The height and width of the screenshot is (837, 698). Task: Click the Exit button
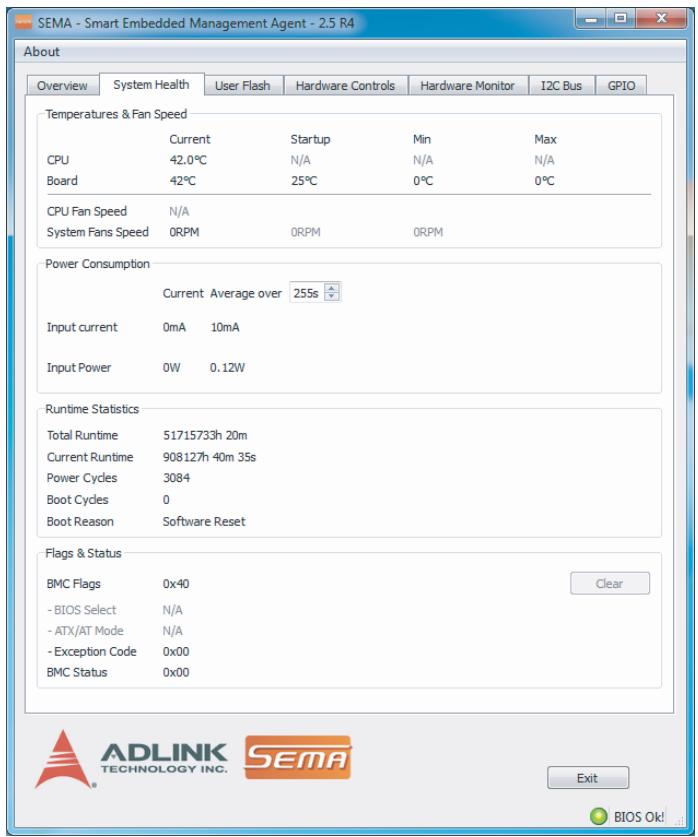coord(588,778)
